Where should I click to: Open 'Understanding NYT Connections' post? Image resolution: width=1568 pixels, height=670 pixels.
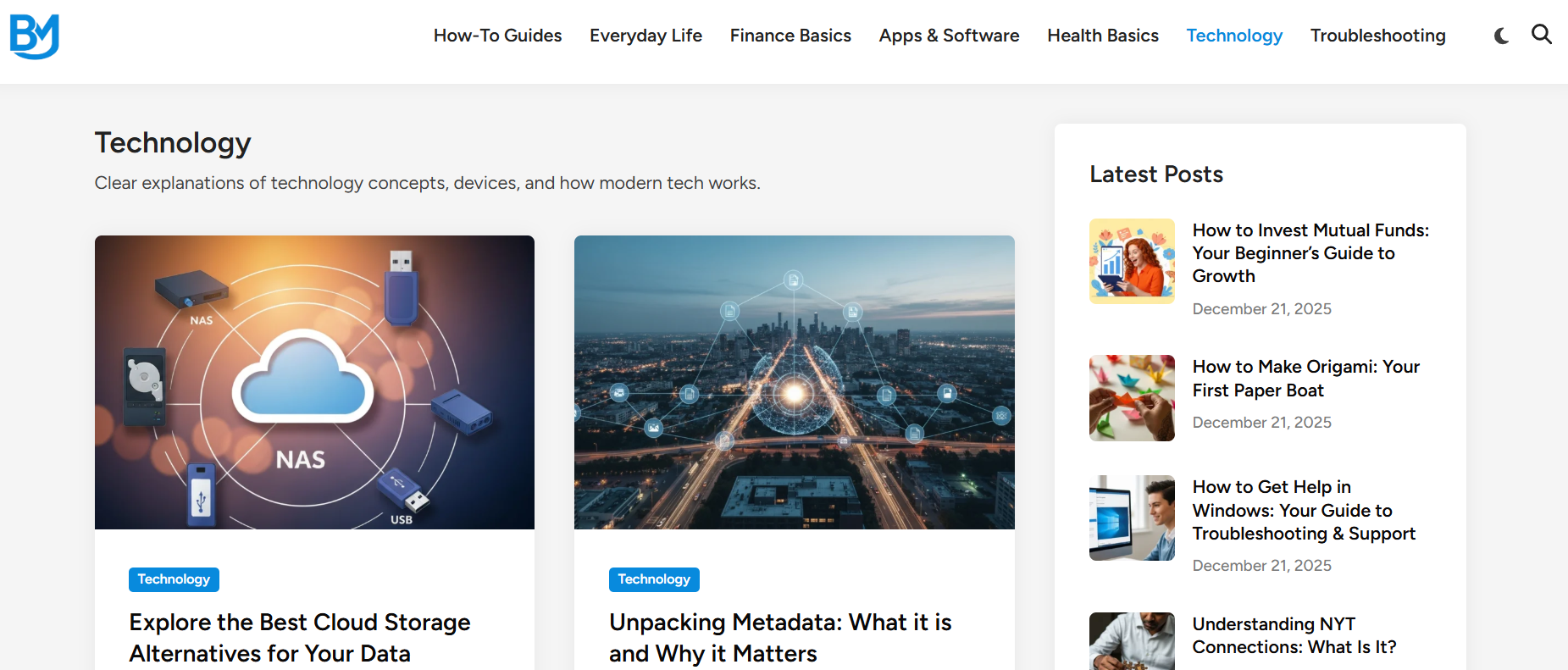pyautogui.click(x=1294, y=635)
